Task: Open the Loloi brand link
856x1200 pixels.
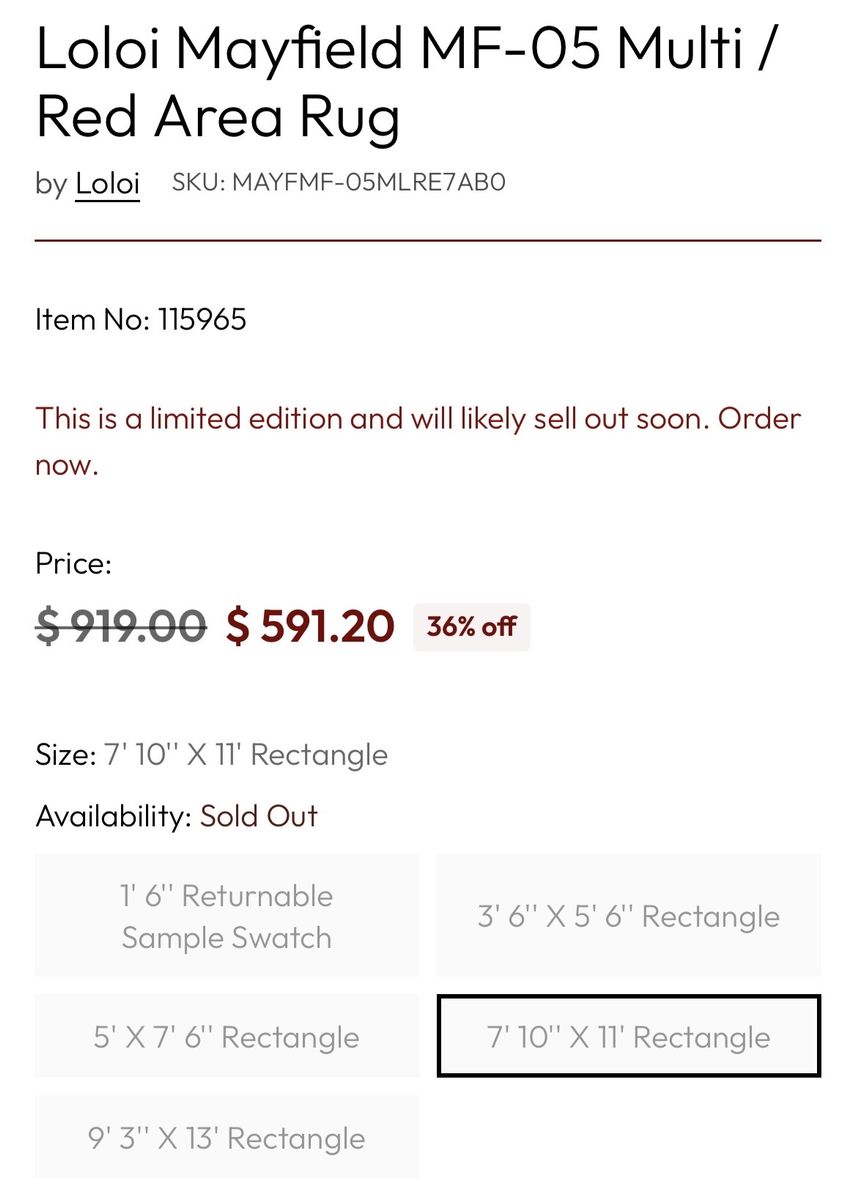Action: [107, 184]
